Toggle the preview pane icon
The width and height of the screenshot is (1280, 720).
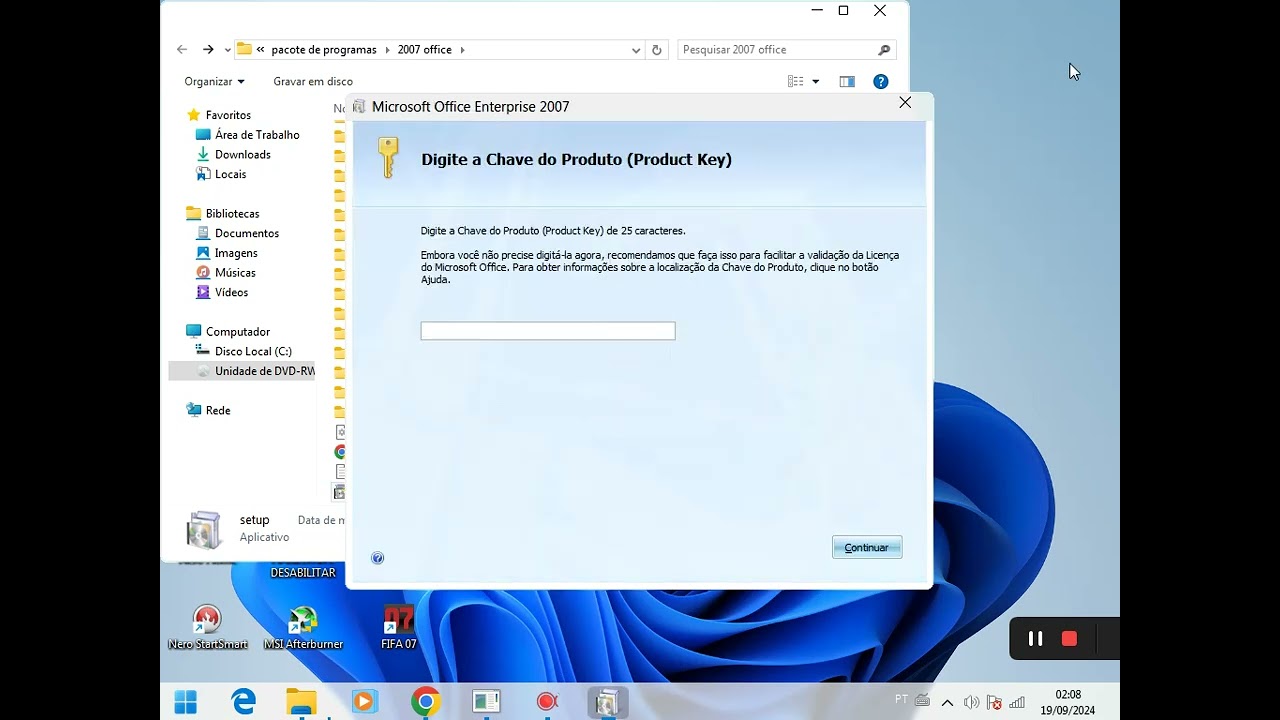(x=847, y=81)
